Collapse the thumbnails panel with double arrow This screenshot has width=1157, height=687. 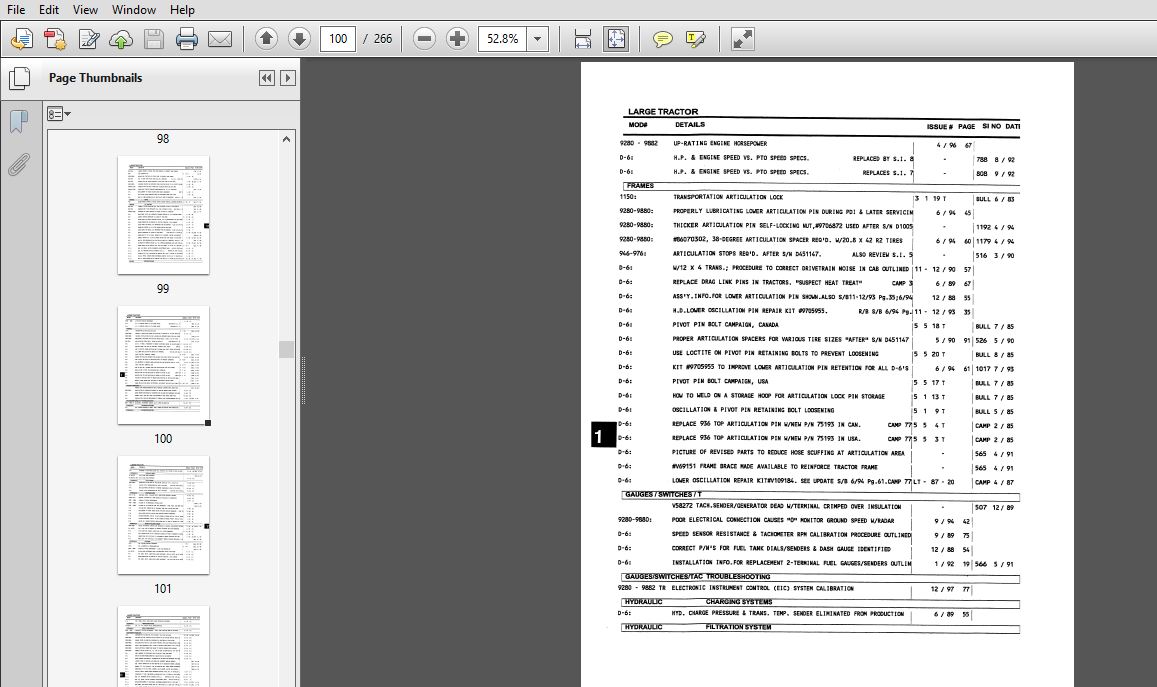pyautogui.click(x=266, y=77)
